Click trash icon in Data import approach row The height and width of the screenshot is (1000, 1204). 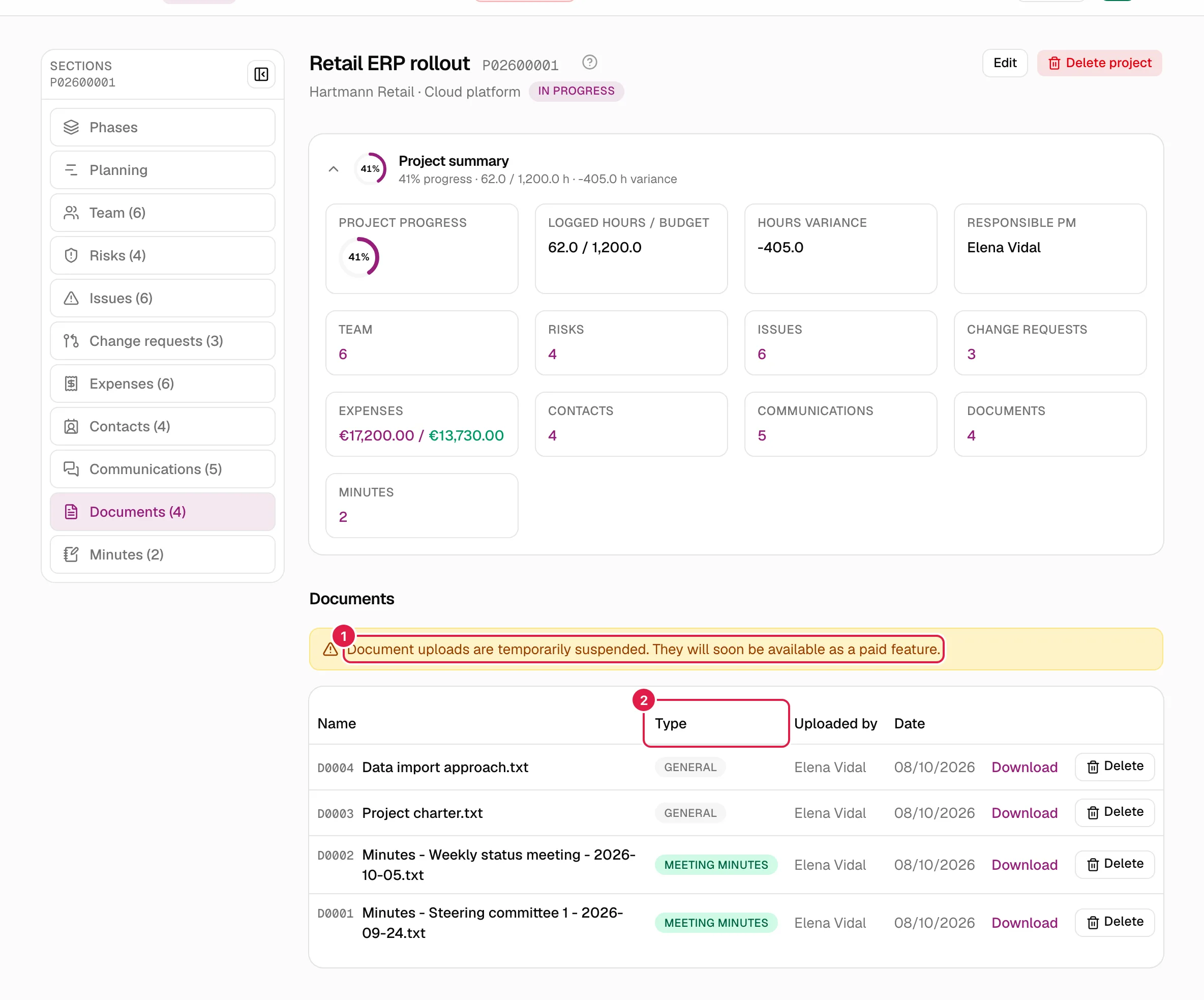point(1093,767)
